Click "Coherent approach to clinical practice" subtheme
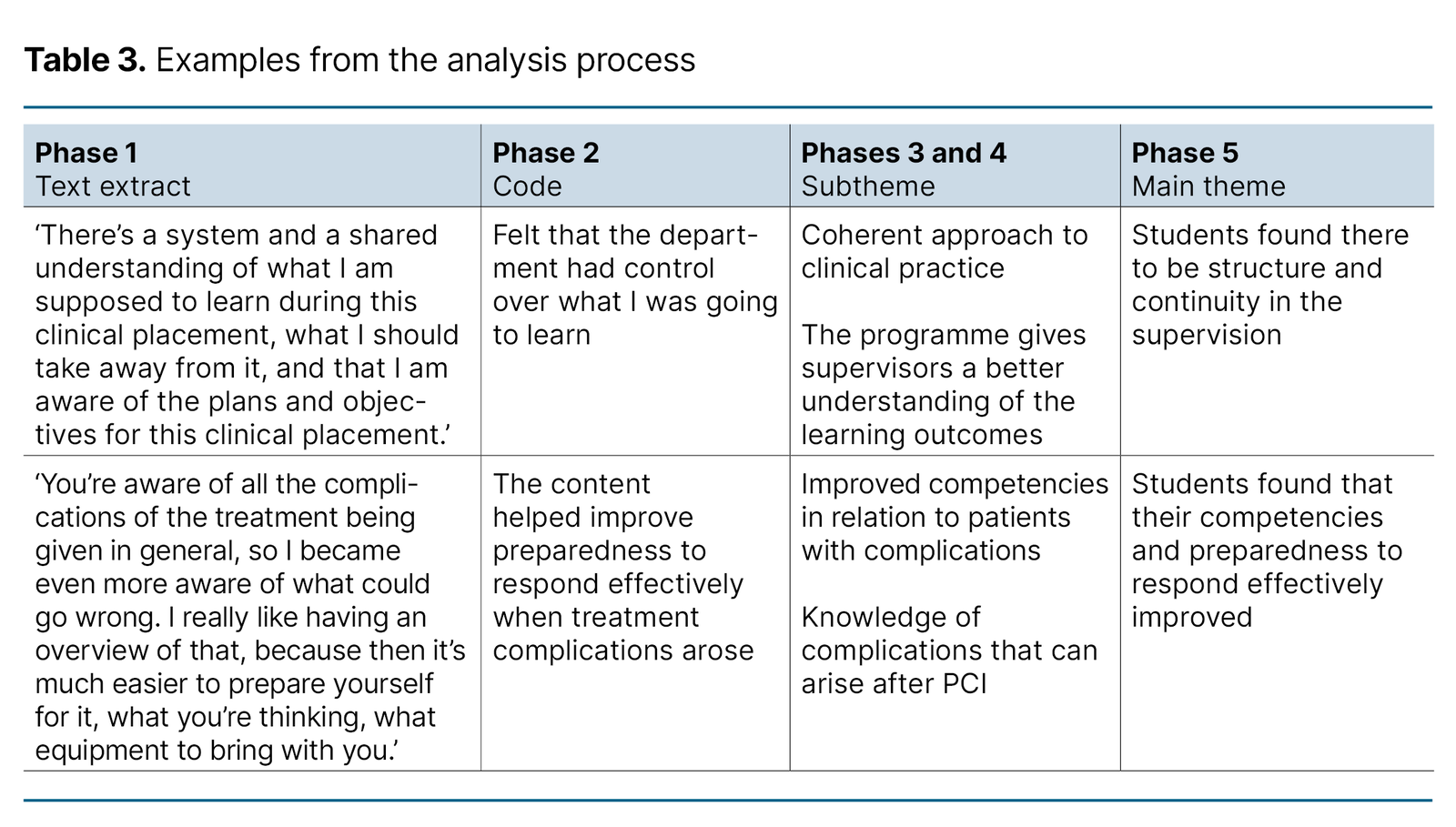This screenshot has width=1456, height=827. (944, 252)
